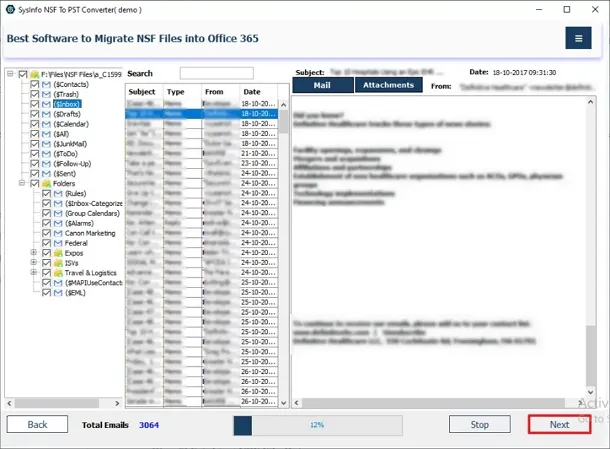Click the Folders yellow folder icon

point(46,184)
